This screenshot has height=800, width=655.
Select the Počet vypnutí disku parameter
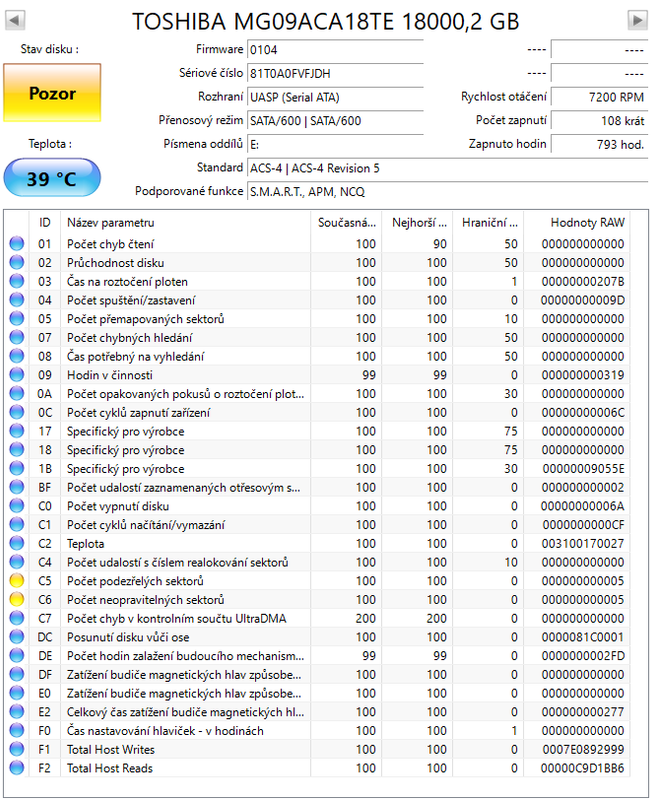118,506
